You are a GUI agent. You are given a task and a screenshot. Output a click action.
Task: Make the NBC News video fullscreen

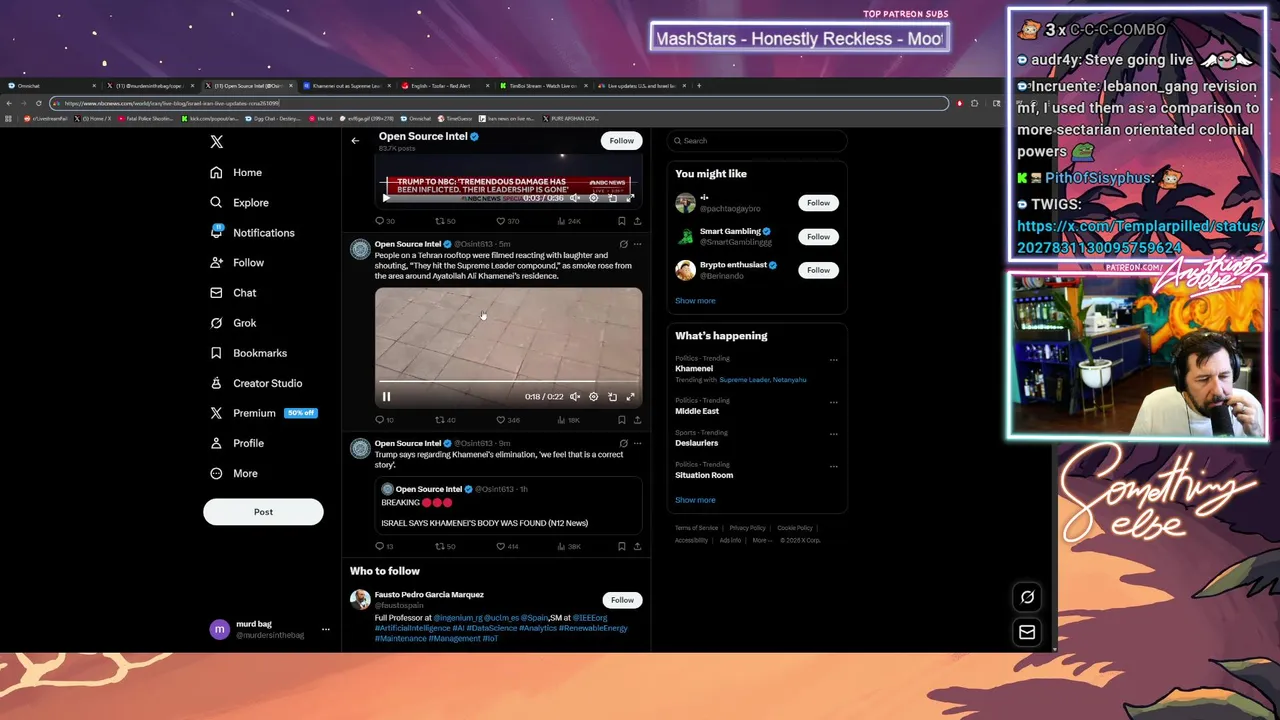click(x=630, y=198)
